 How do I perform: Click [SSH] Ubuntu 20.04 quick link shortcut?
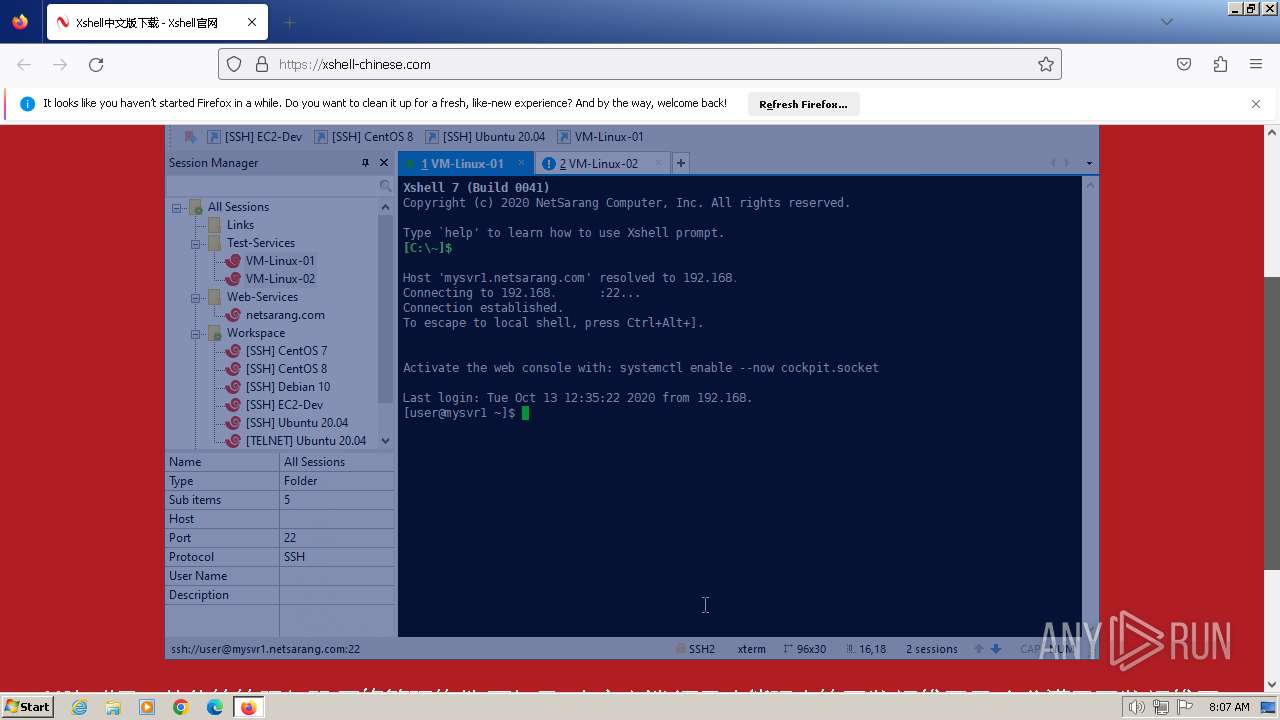point(485,137)
